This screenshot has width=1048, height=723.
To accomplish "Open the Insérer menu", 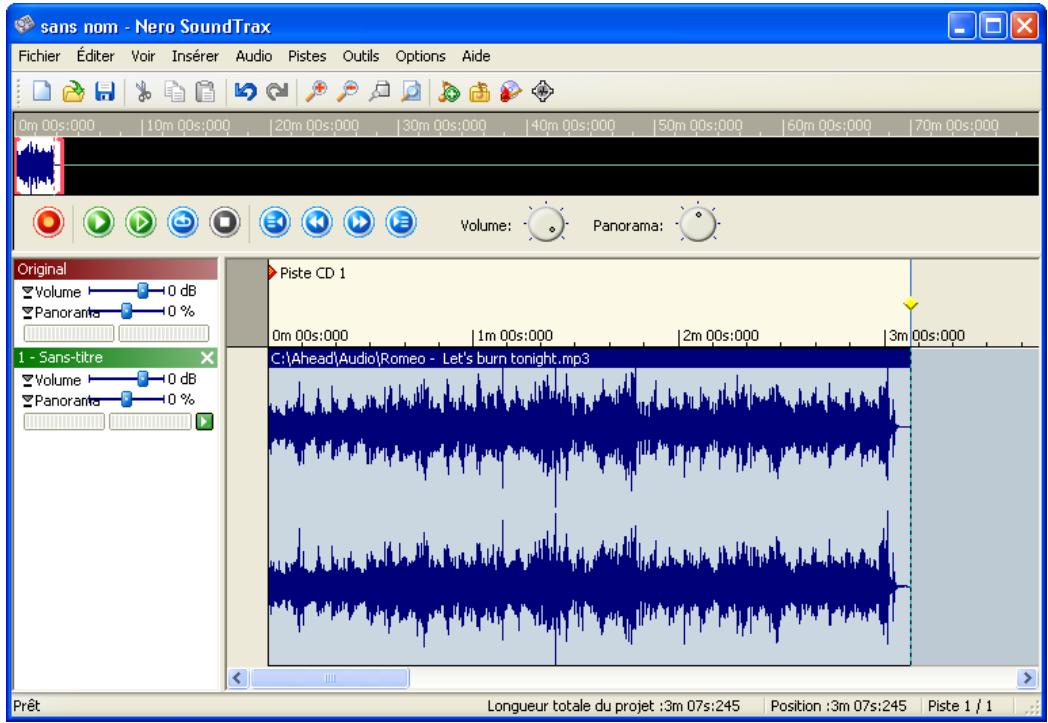I will tap(195, 56).
